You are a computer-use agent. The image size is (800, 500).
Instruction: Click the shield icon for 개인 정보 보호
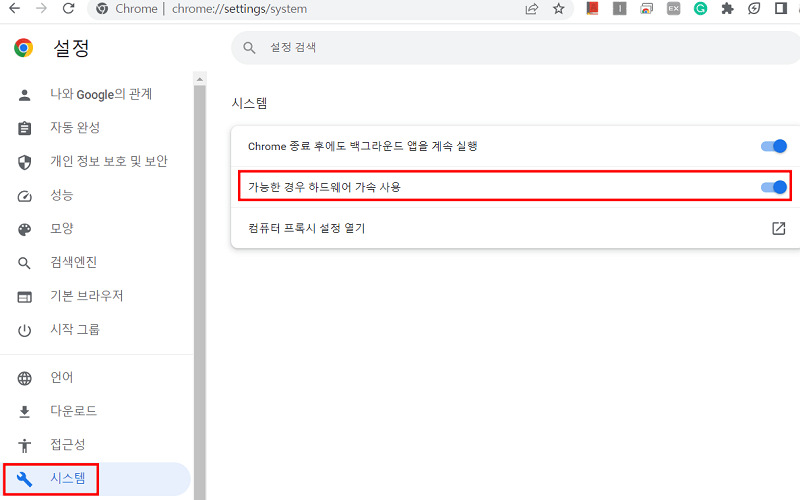point(24,162)
